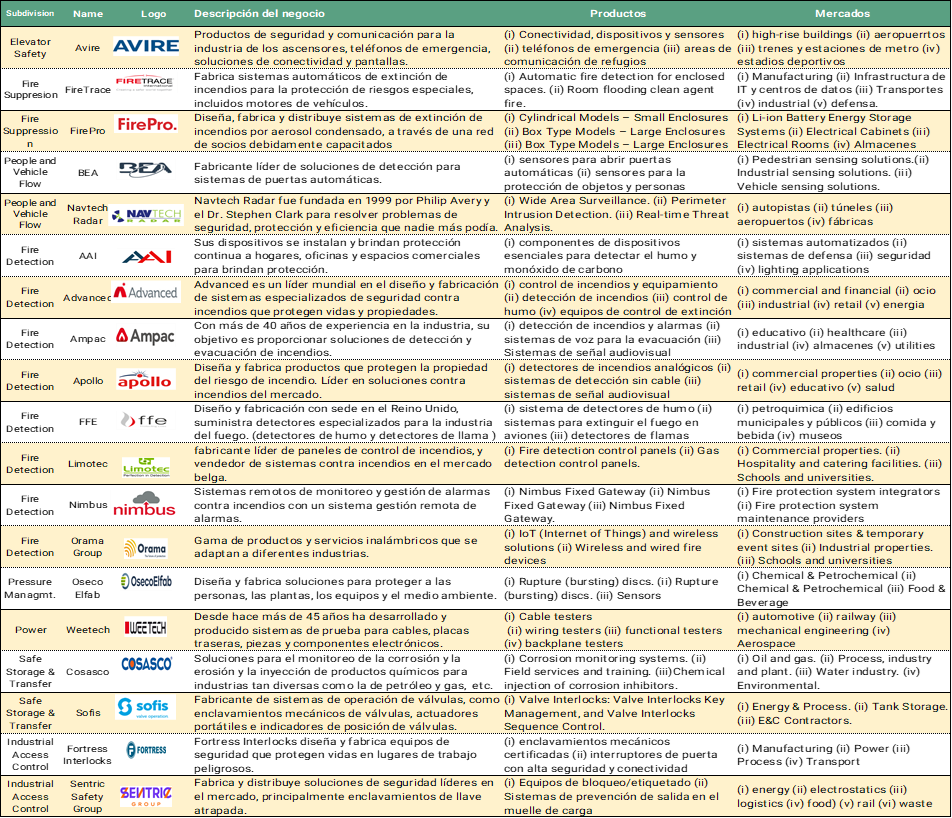Click the Limotec name cell

pos(87,464)
